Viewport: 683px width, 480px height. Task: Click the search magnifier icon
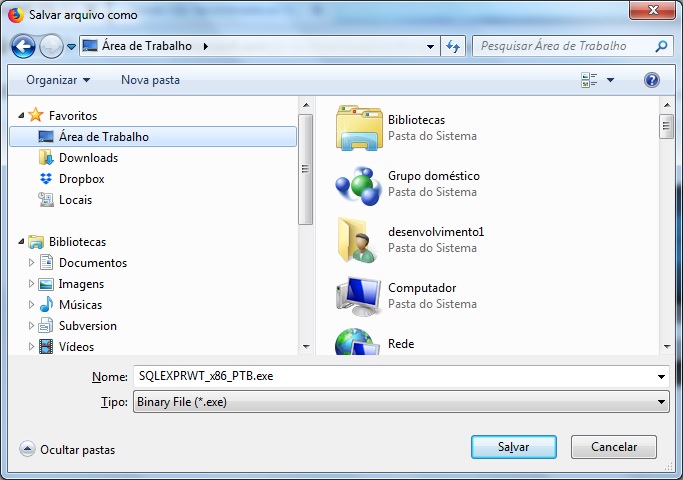tap(661, 46)
